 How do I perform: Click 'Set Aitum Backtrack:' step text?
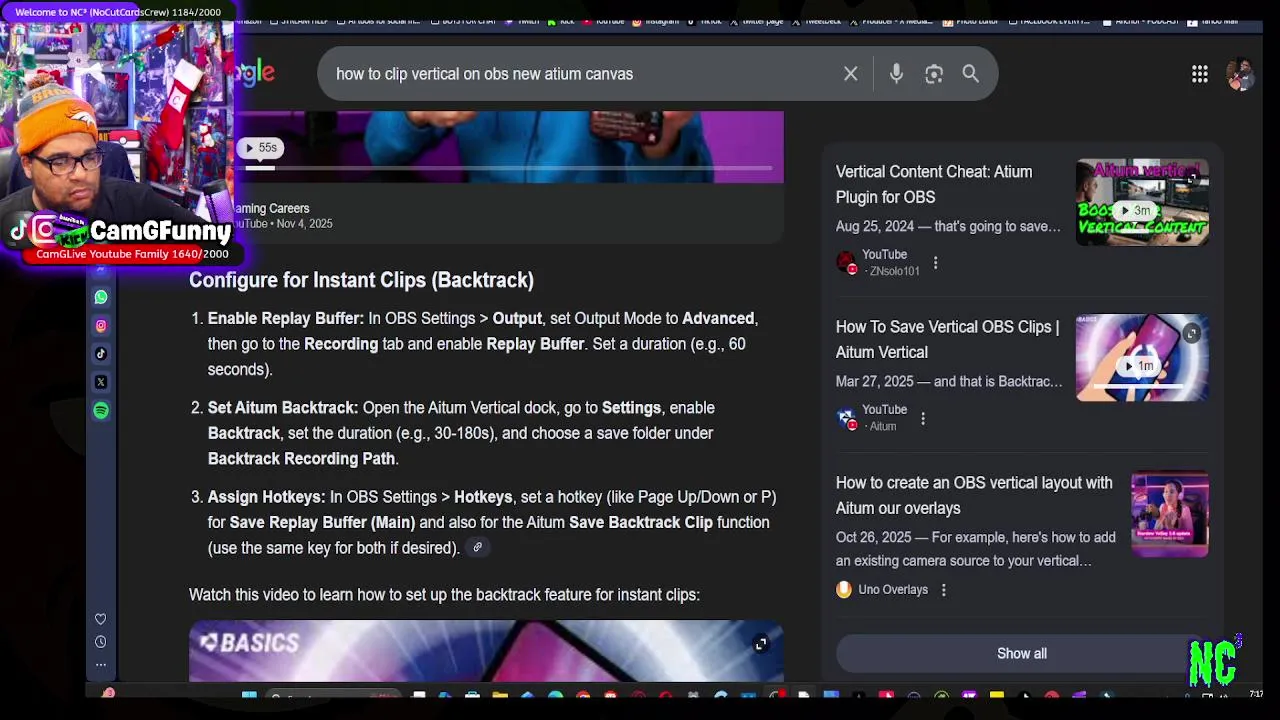283,408
